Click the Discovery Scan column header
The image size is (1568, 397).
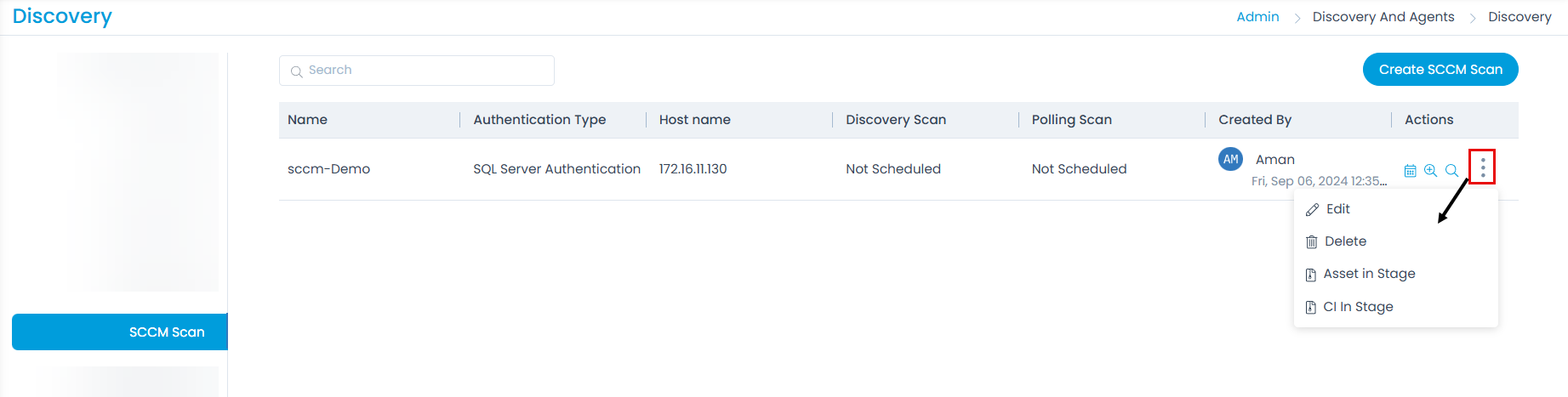pyautogui.click(x=895, y=120)
